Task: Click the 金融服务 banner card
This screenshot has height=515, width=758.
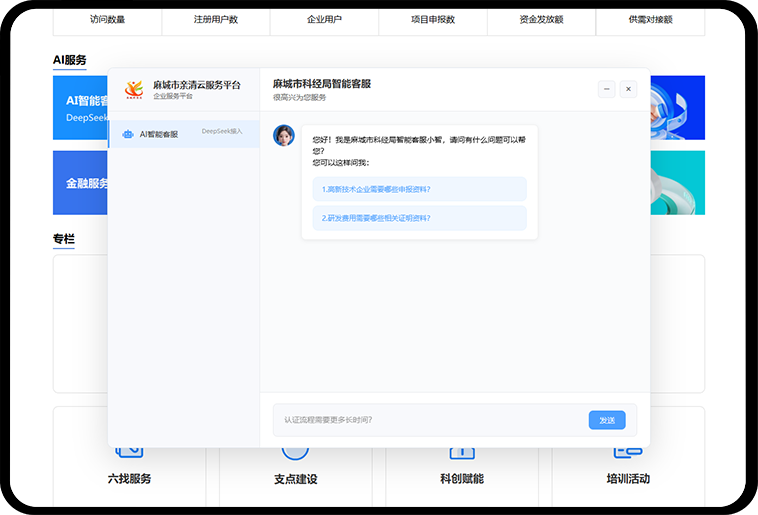Action: click(x=80, y=183)
